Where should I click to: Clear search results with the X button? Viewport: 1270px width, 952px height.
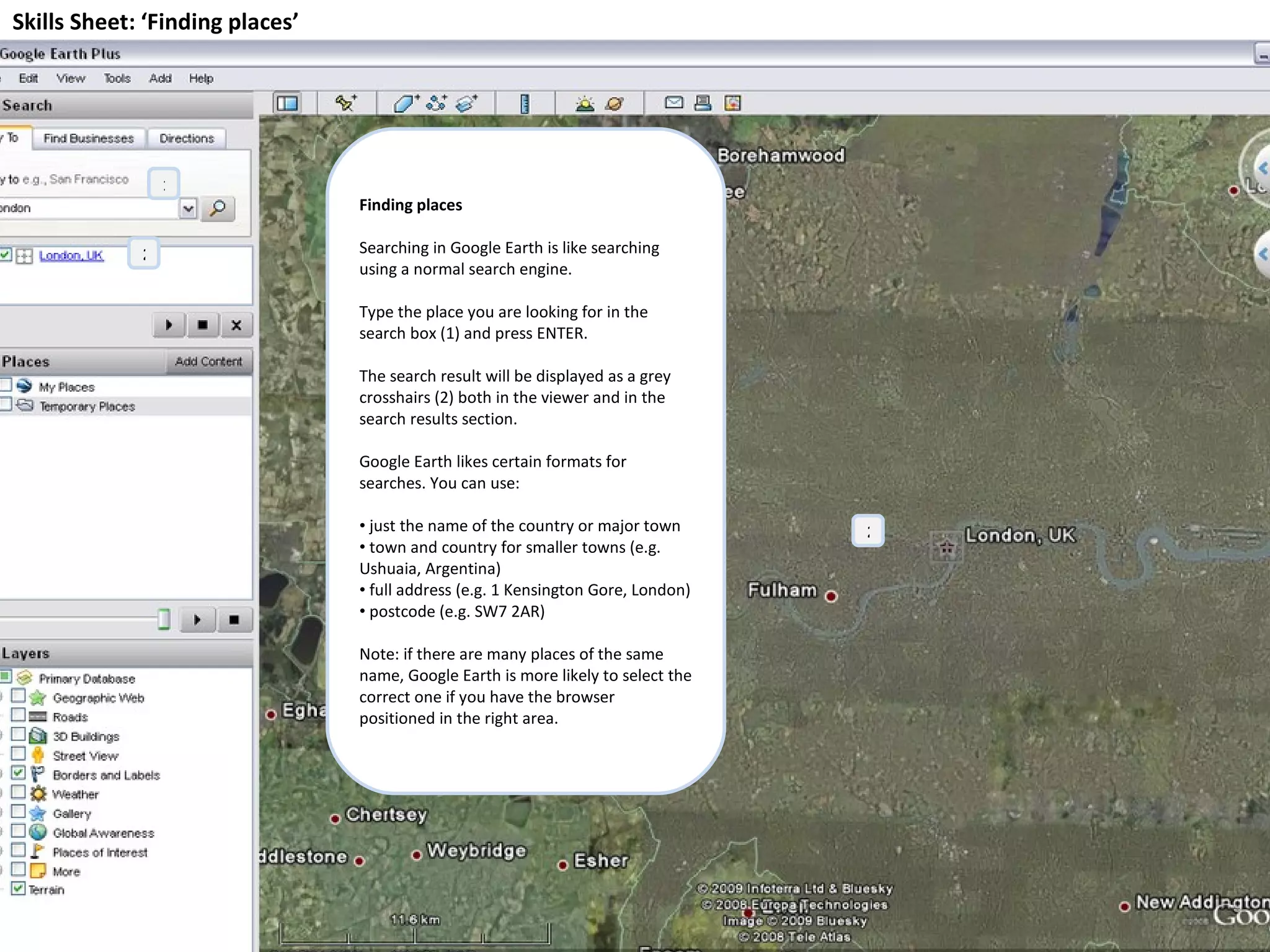pyautogui.click(x=236, y=325)
